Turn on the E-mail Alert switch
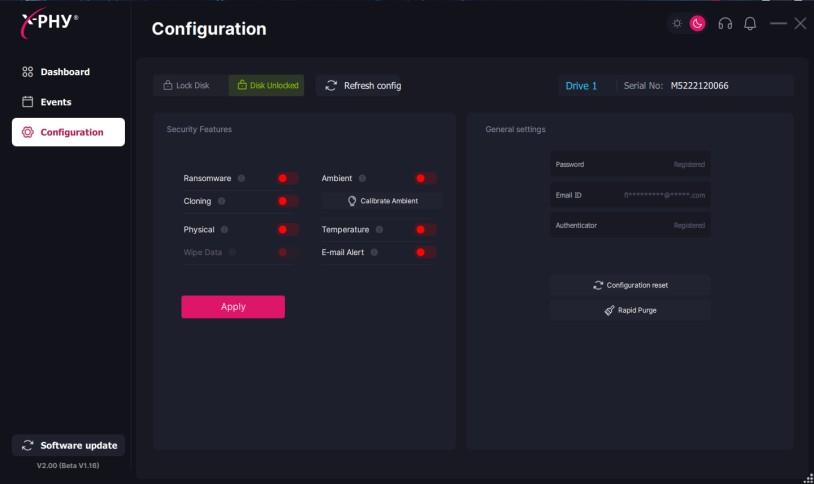The width and height of the screenshot is (814, 484). coord(425,252)
